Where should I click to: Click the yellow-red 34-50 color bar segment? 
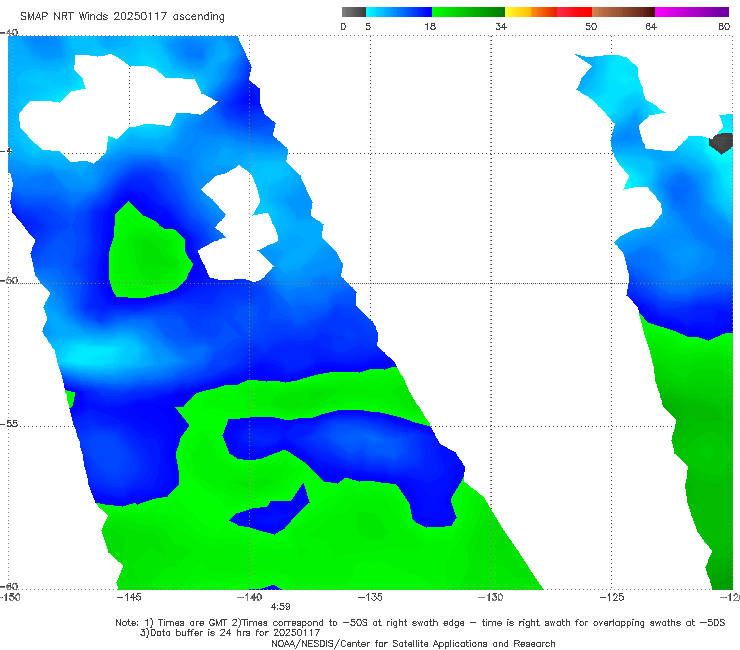[x=548, y=12]
